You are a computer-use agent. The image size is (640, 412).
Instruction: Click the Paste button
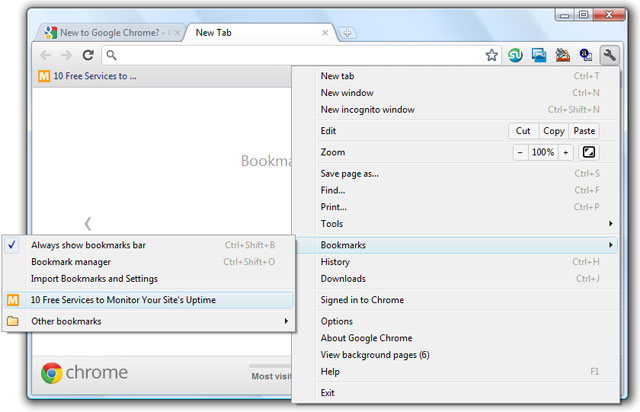click(x=584, y=131)
